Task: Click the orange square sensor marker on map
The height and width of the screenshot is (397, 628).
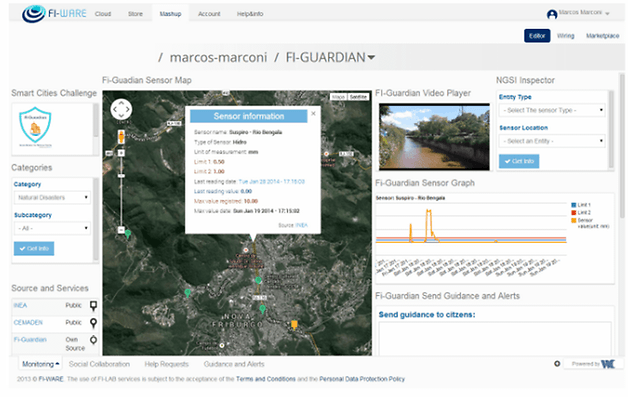Action: [294, 324]
